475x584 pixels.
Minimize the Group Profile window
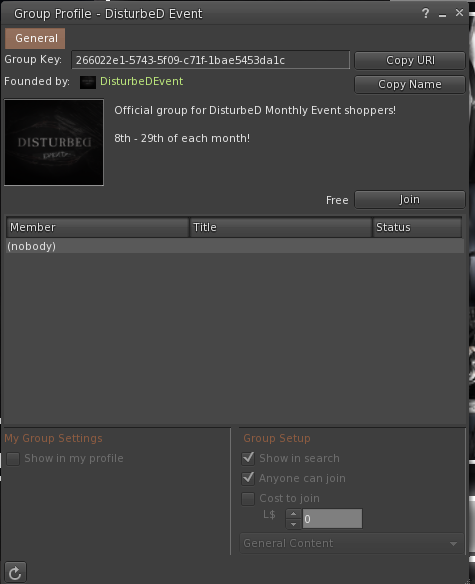click(x=442, y=15)
